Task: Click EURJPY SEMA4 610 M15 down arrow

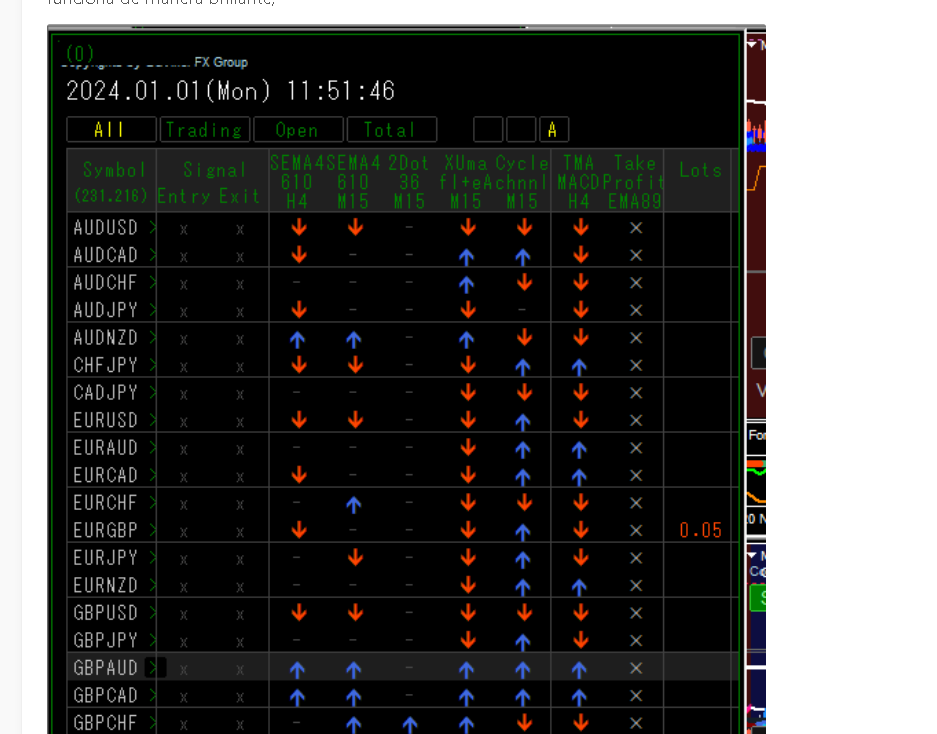Action: click(355, 557)
